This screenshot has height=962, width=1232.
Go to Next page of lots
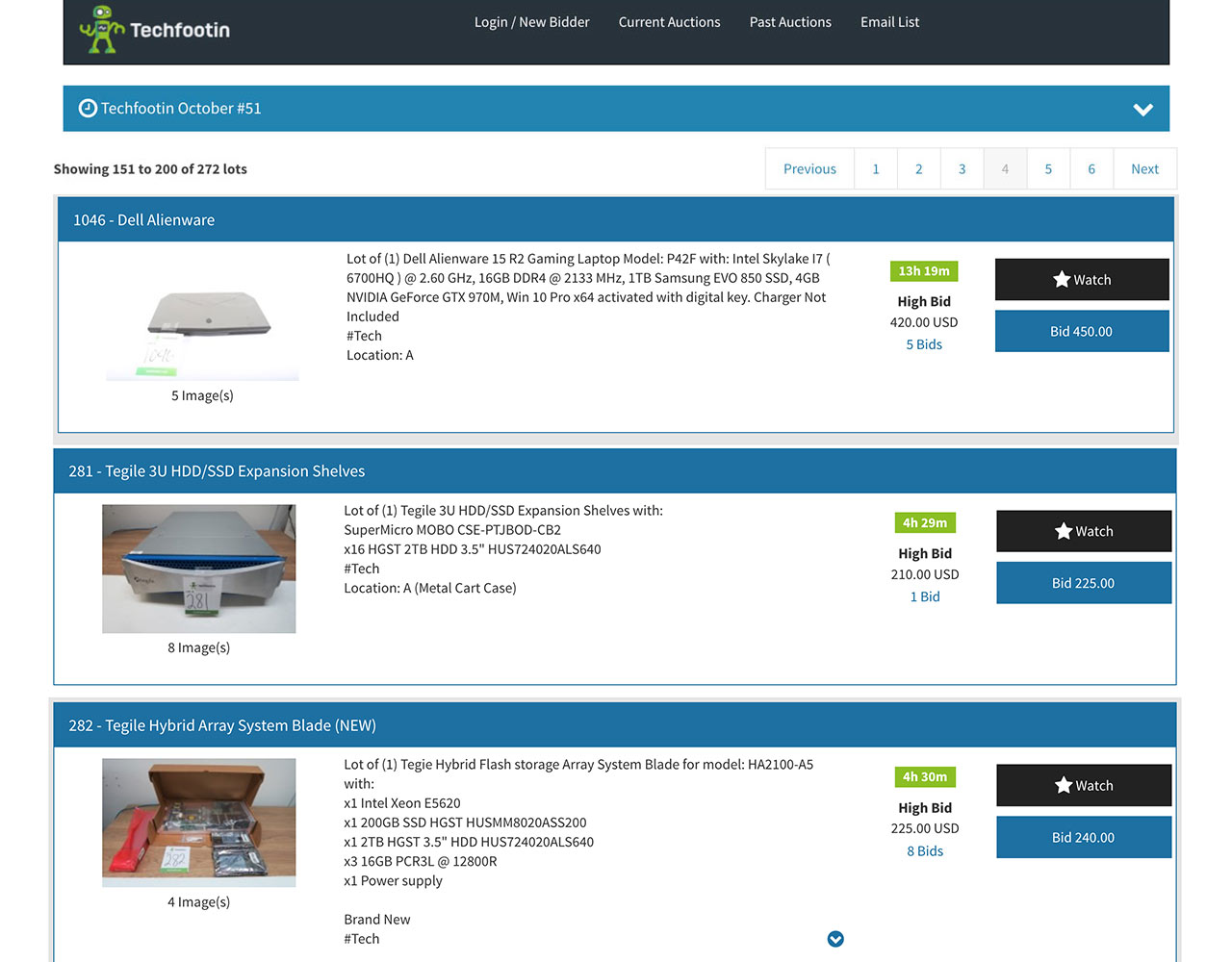click(x=1144, y=169)
